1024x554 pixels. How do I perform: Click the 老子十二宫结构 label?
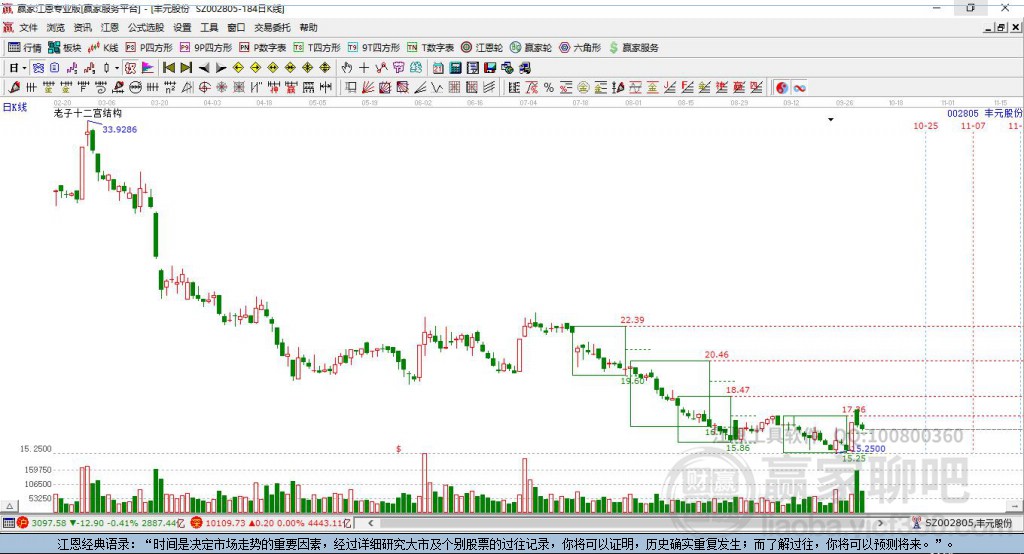[88, 113]
